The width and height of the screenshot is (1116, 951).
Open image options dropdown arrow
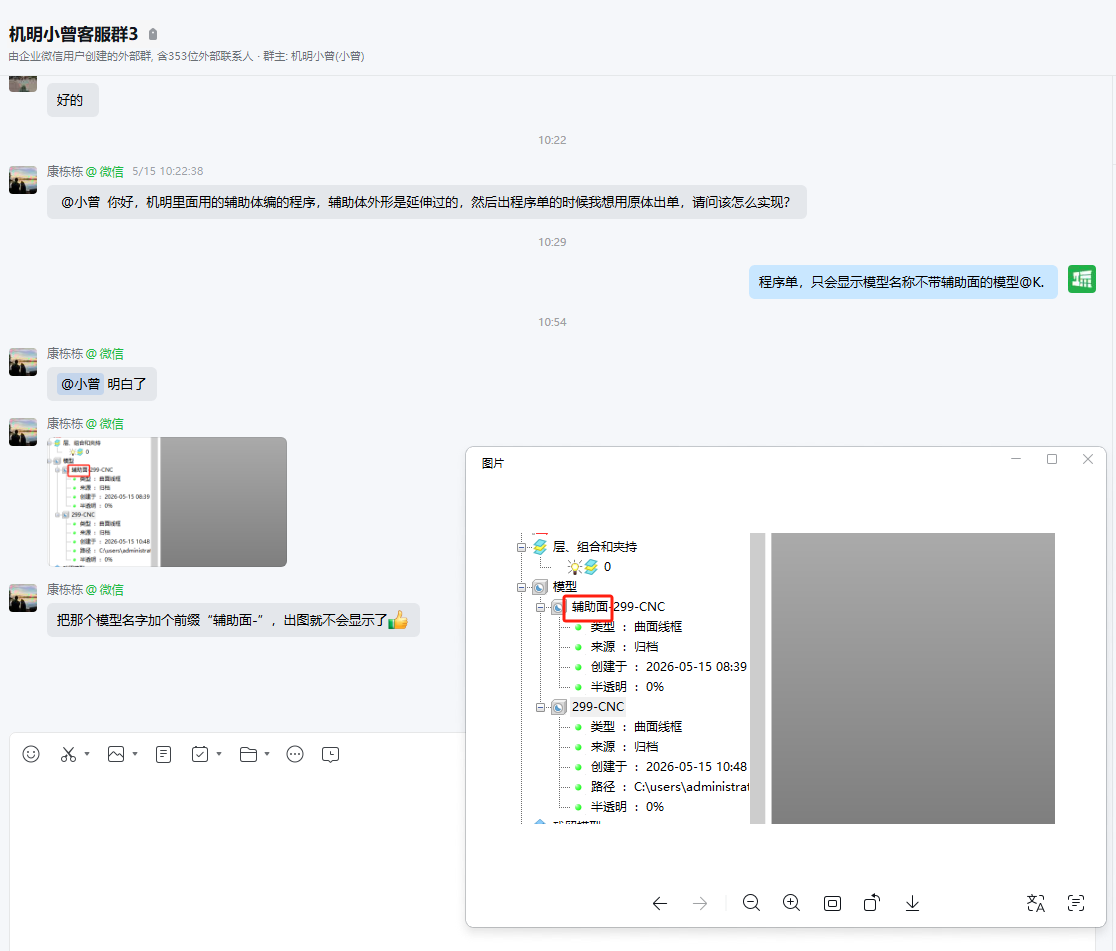135,754
